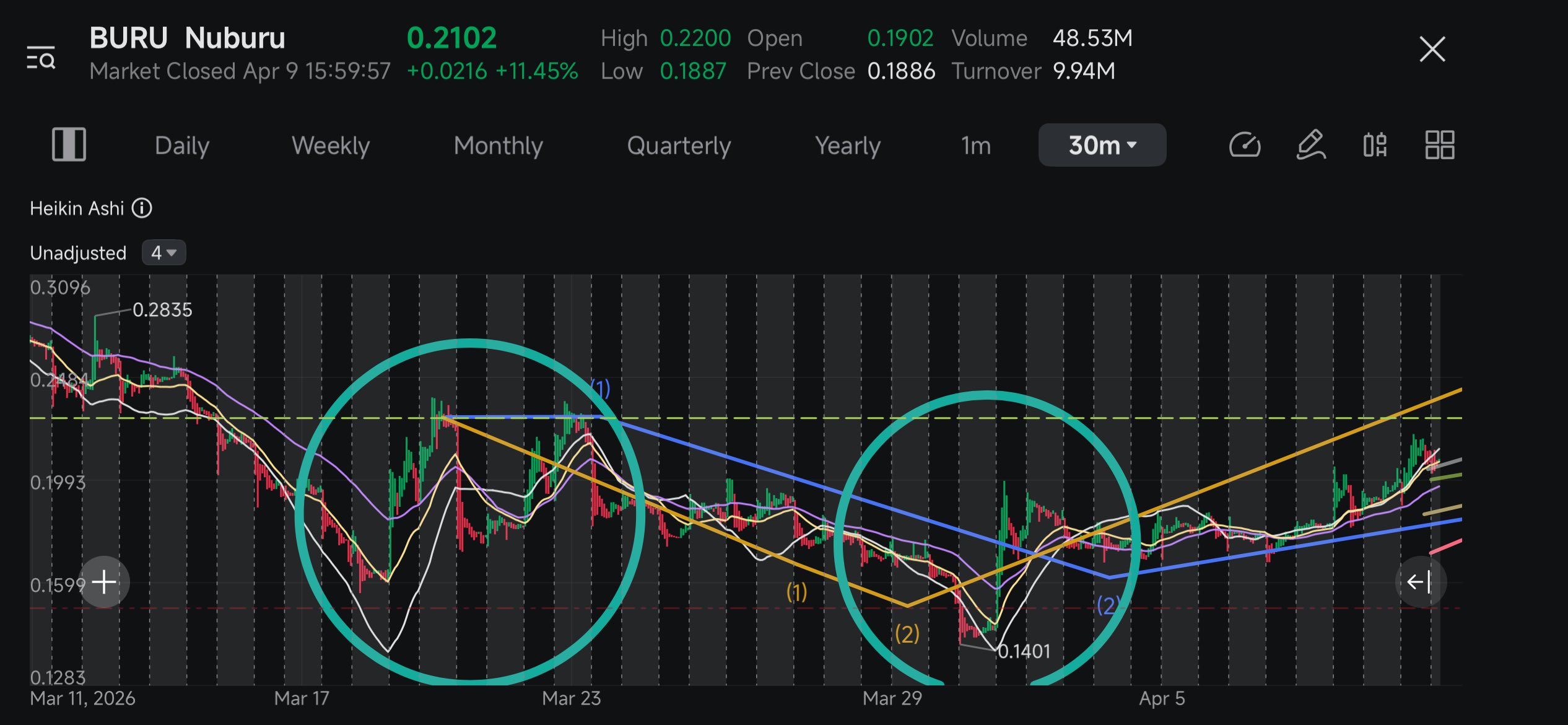Viewport: 1568px width, 725px height.
Task: Click the BURU Nuburu ticker title
Action: pos(187,38)
